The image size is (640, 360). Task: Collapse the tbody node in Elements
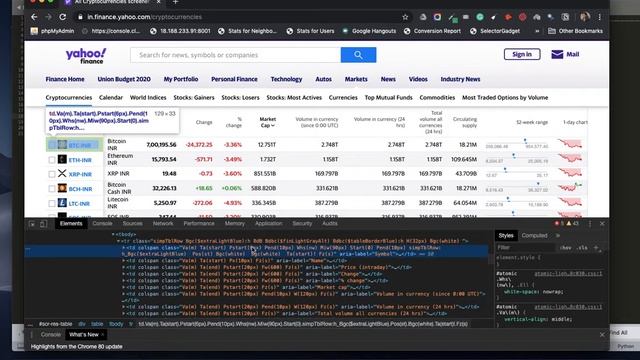tap(113, 234)
